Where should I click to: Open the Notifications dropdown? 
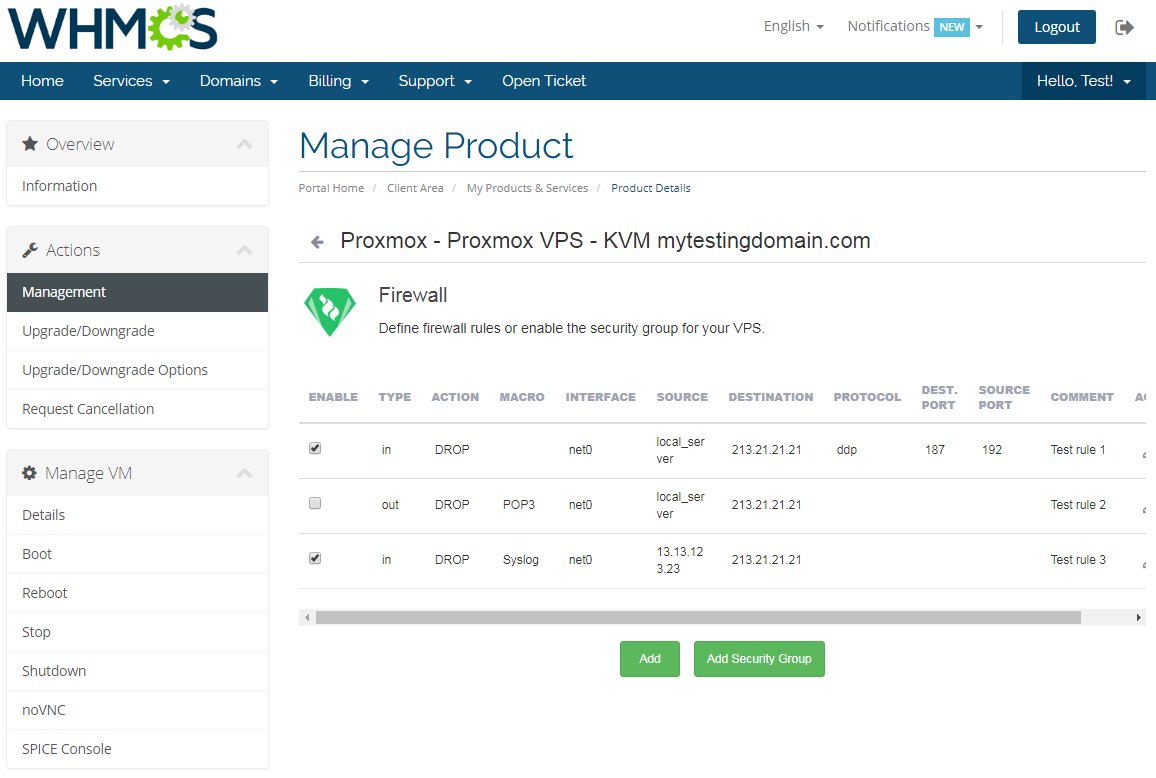point(915,27)
